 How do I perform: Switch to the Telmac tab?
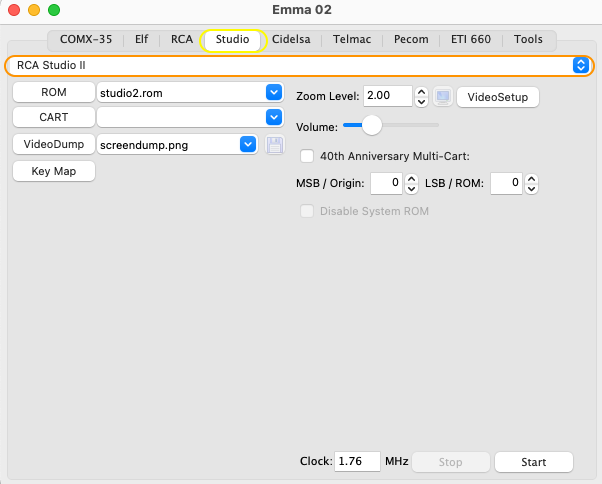coord(352,40)
